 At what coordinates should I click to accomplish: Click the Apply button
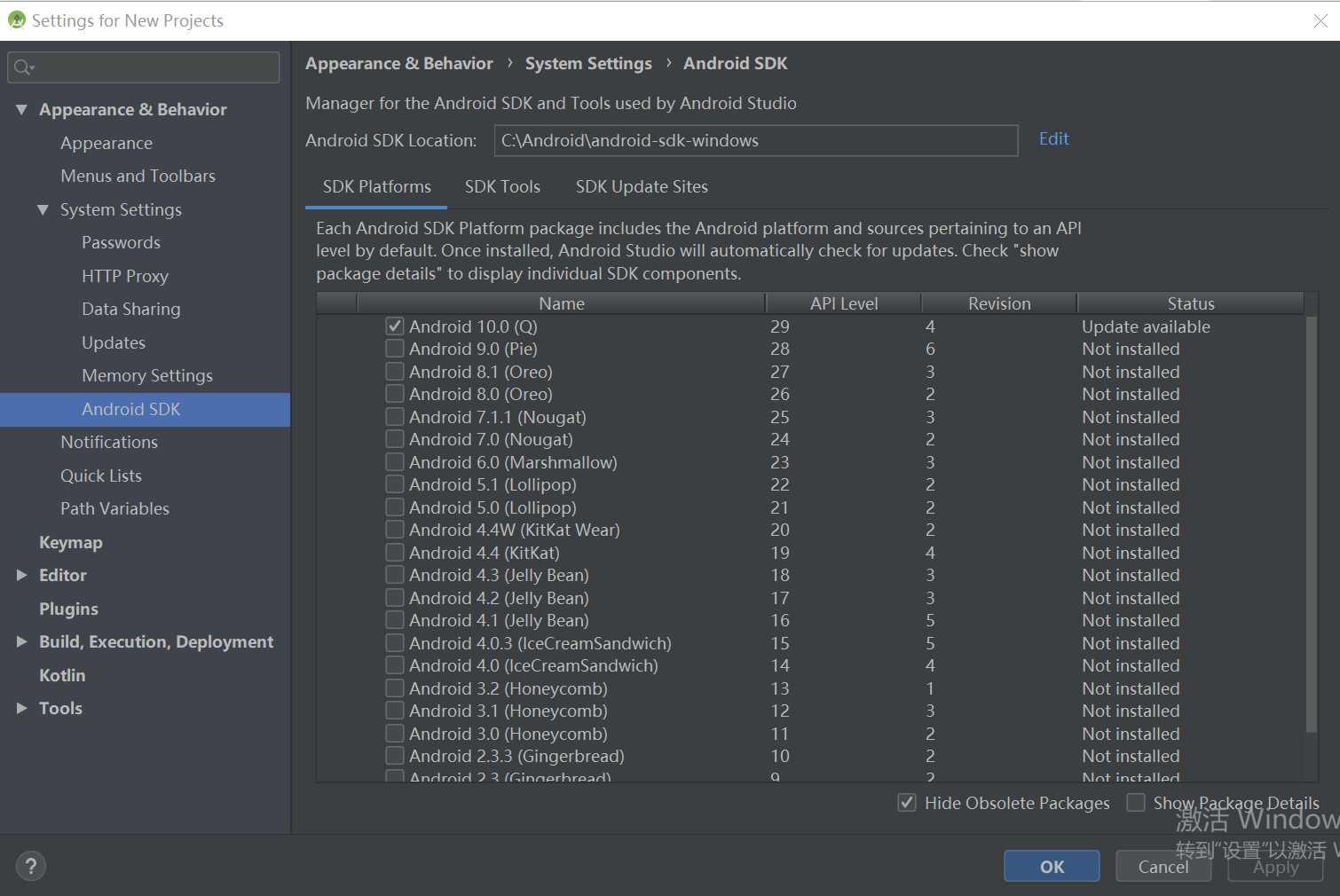point(1275,867)
